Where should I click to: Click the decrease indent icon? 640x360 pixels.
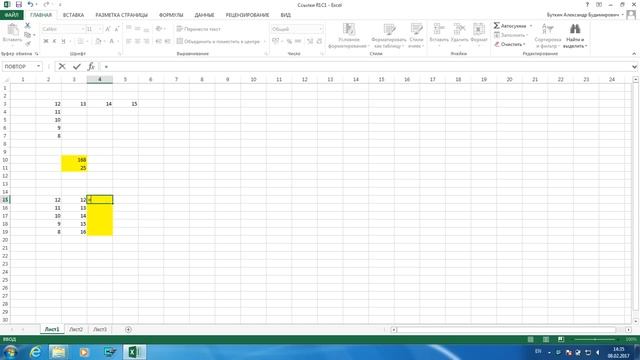[159, 41]
